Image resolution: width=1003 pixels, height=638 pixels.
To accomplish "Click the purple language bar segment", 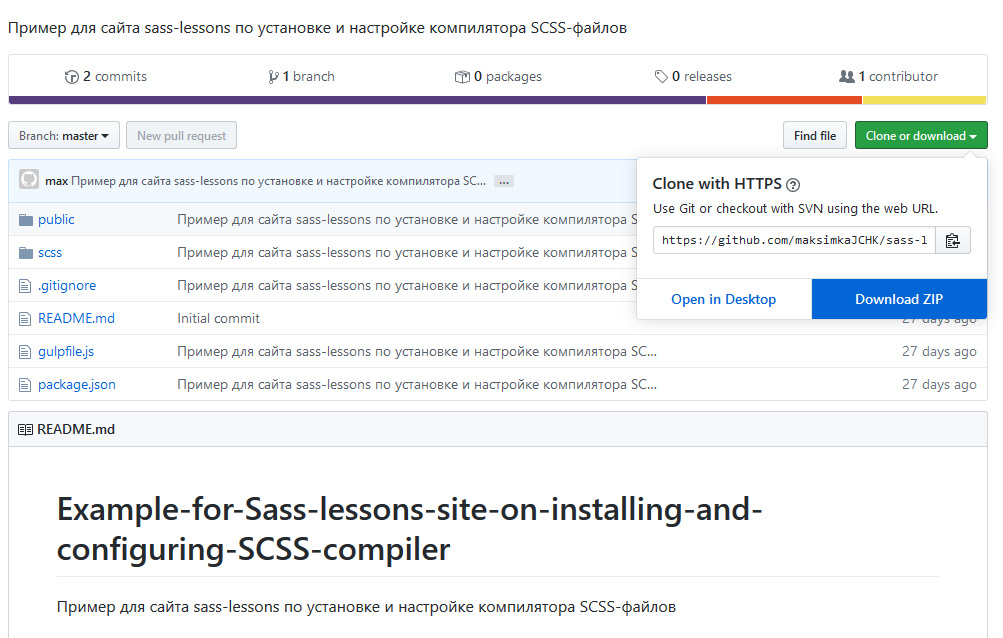I will point(357,100).
